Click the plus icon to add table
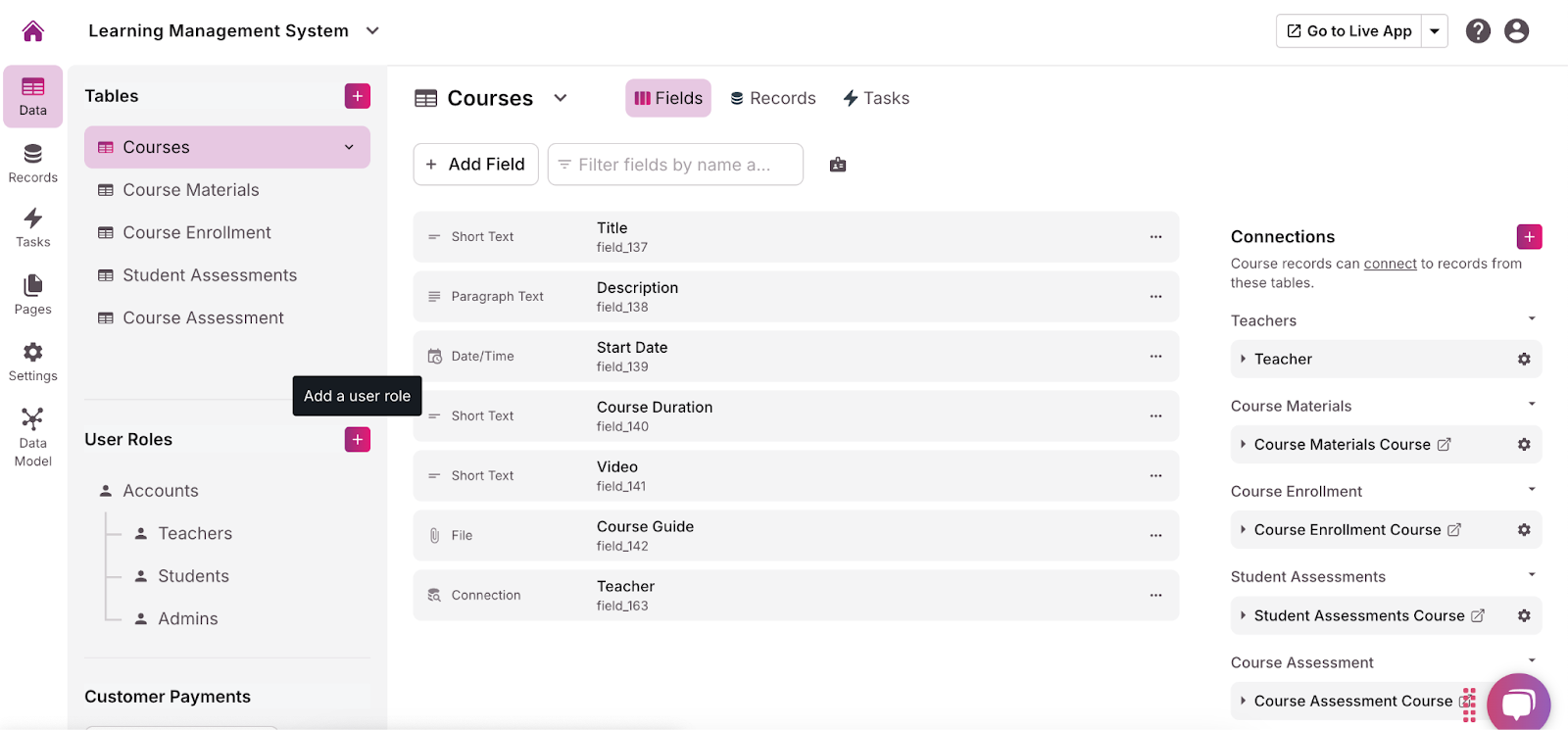This screenshot has height=730, width=1568. point(358,96)
